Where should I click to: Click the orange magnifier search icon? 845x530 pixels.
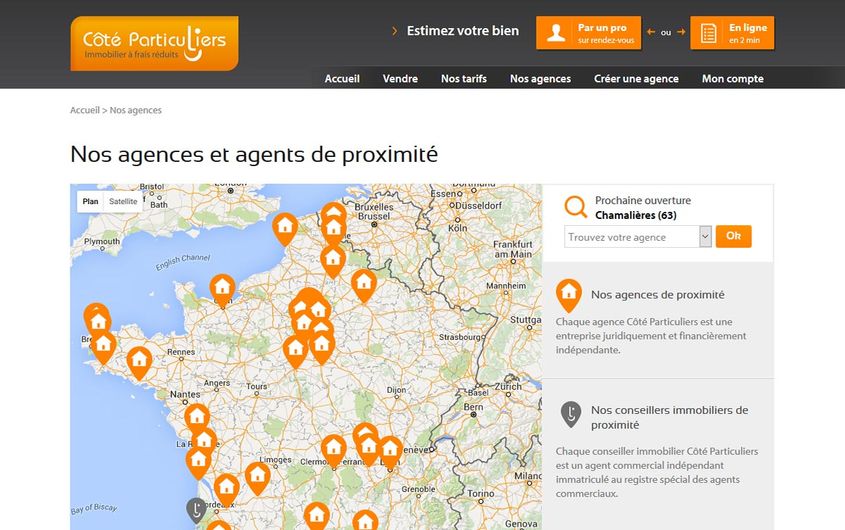click(x=576, y=207)
